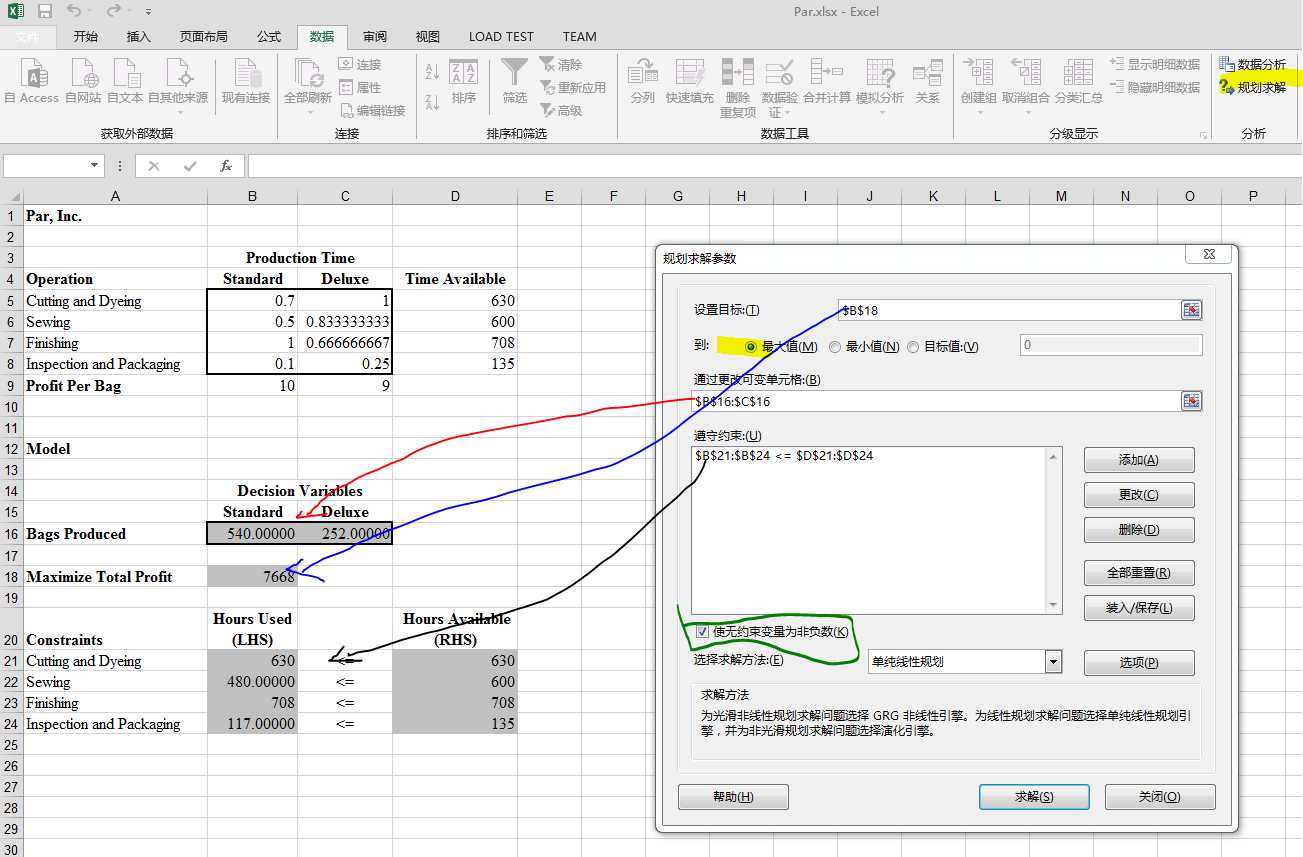Click Consolidate (合并计算)

point(827,82)
